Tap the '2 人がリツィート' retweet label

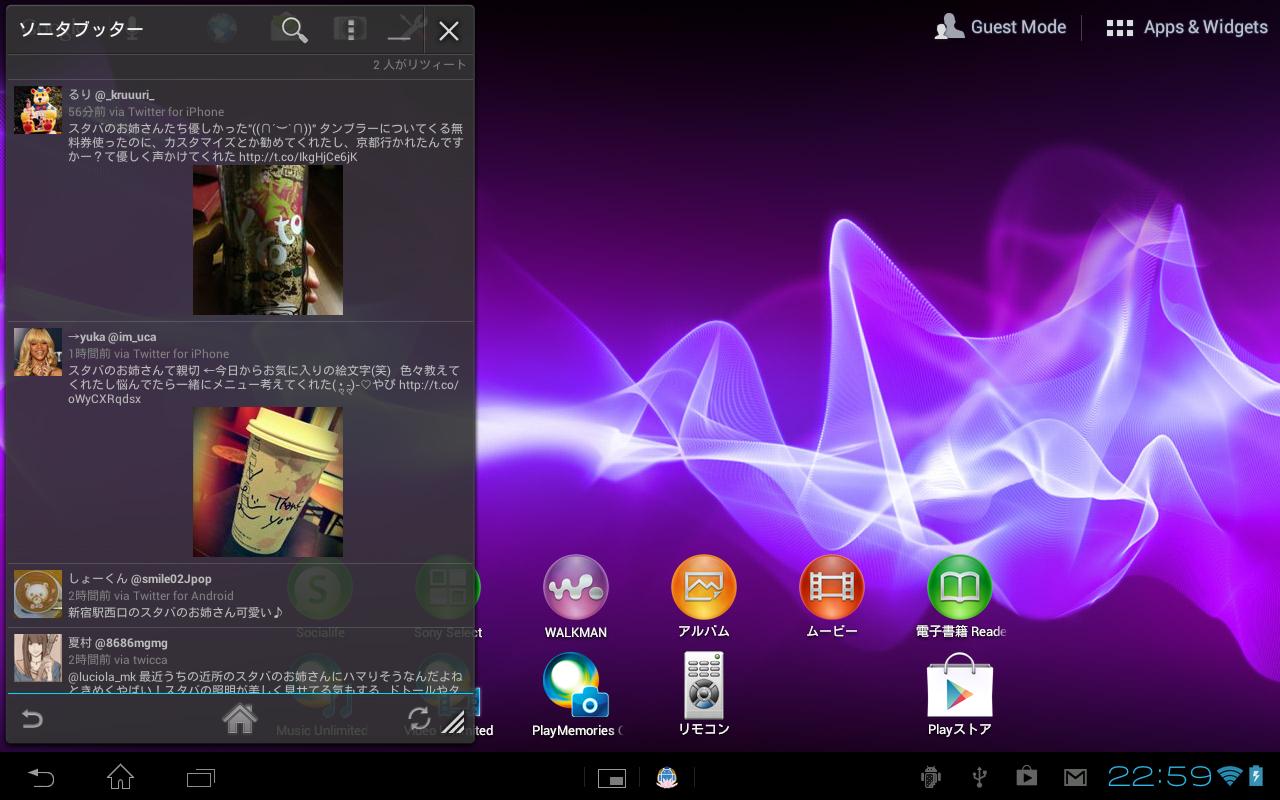420,65
